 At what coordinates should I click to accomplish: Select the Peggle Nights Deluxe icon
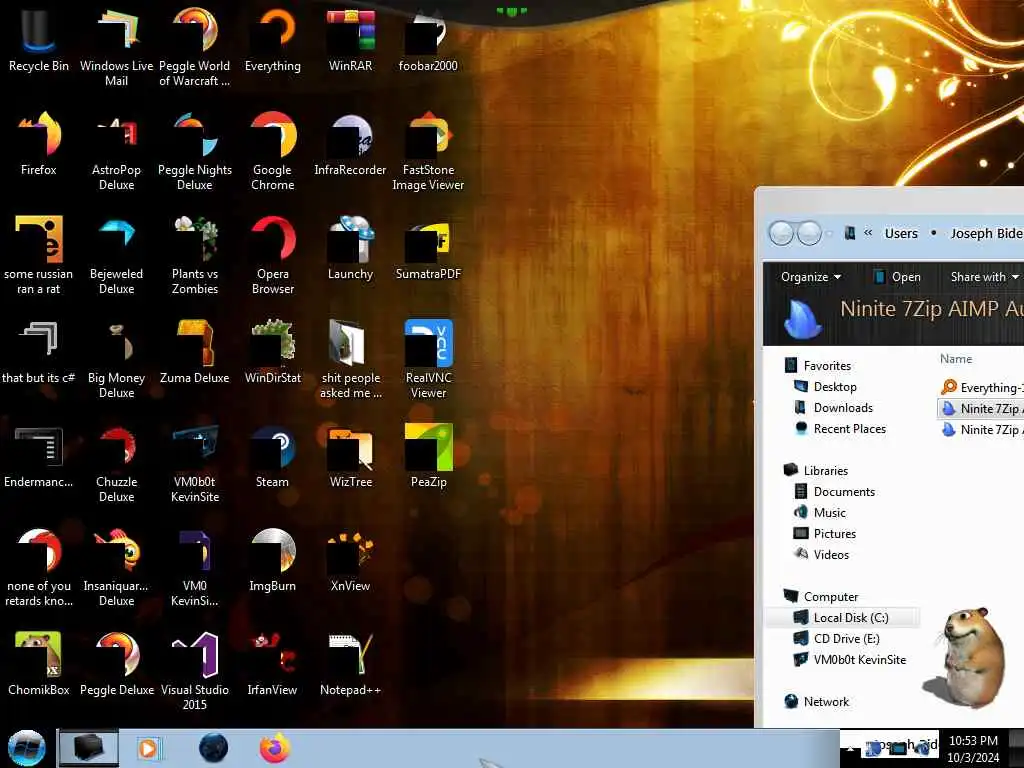(195, 152)
